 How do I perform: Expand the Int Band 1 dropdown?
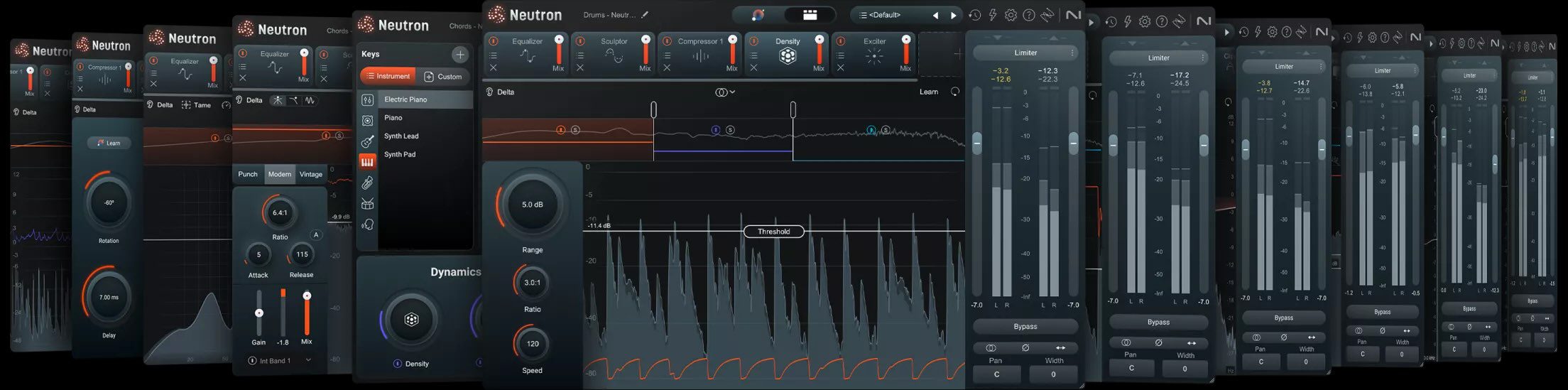[308, 361]
